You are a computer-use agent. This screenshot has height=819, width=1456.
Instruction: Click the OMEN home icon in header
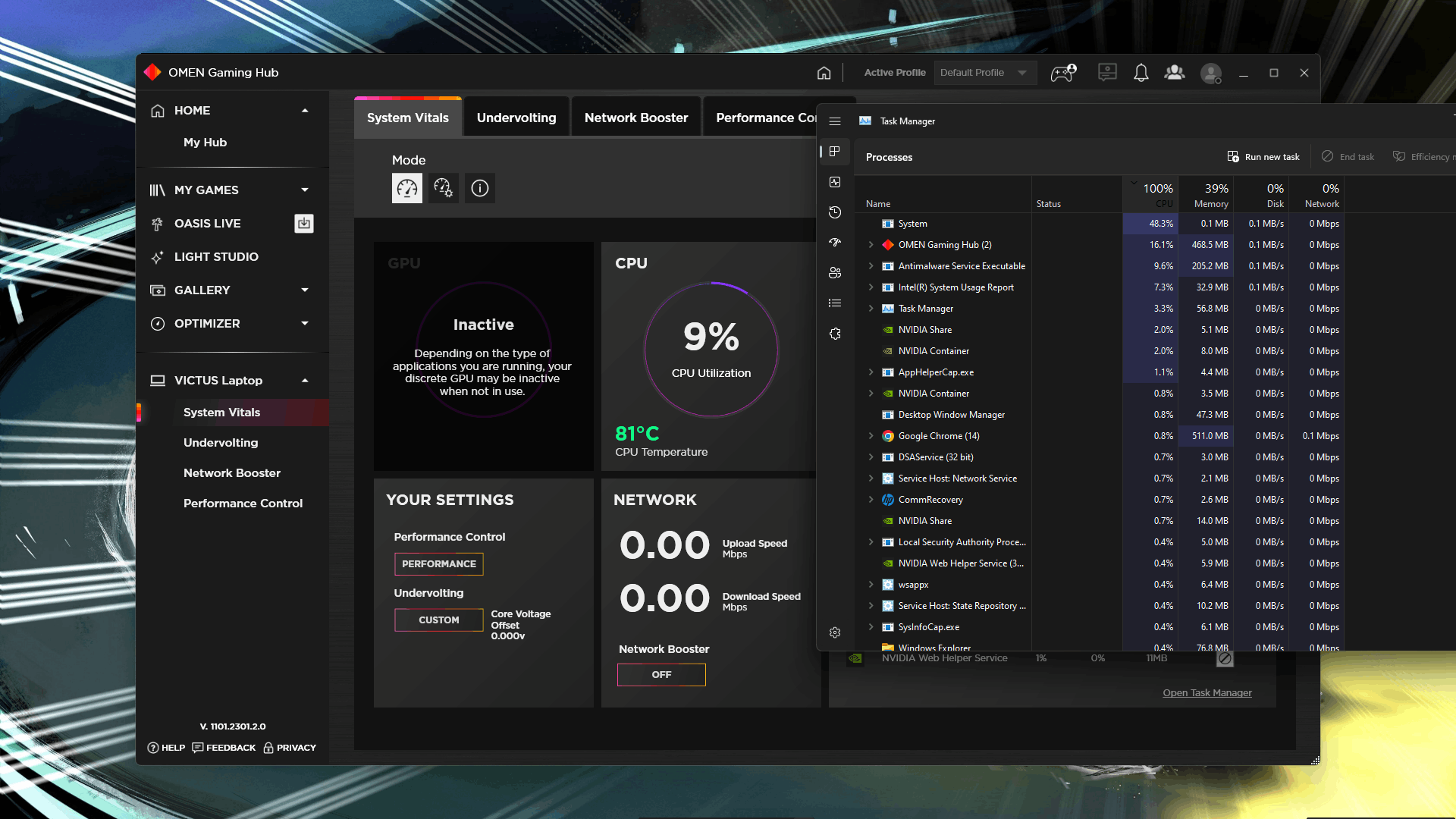pyautogui.click(x=824, y=73)
